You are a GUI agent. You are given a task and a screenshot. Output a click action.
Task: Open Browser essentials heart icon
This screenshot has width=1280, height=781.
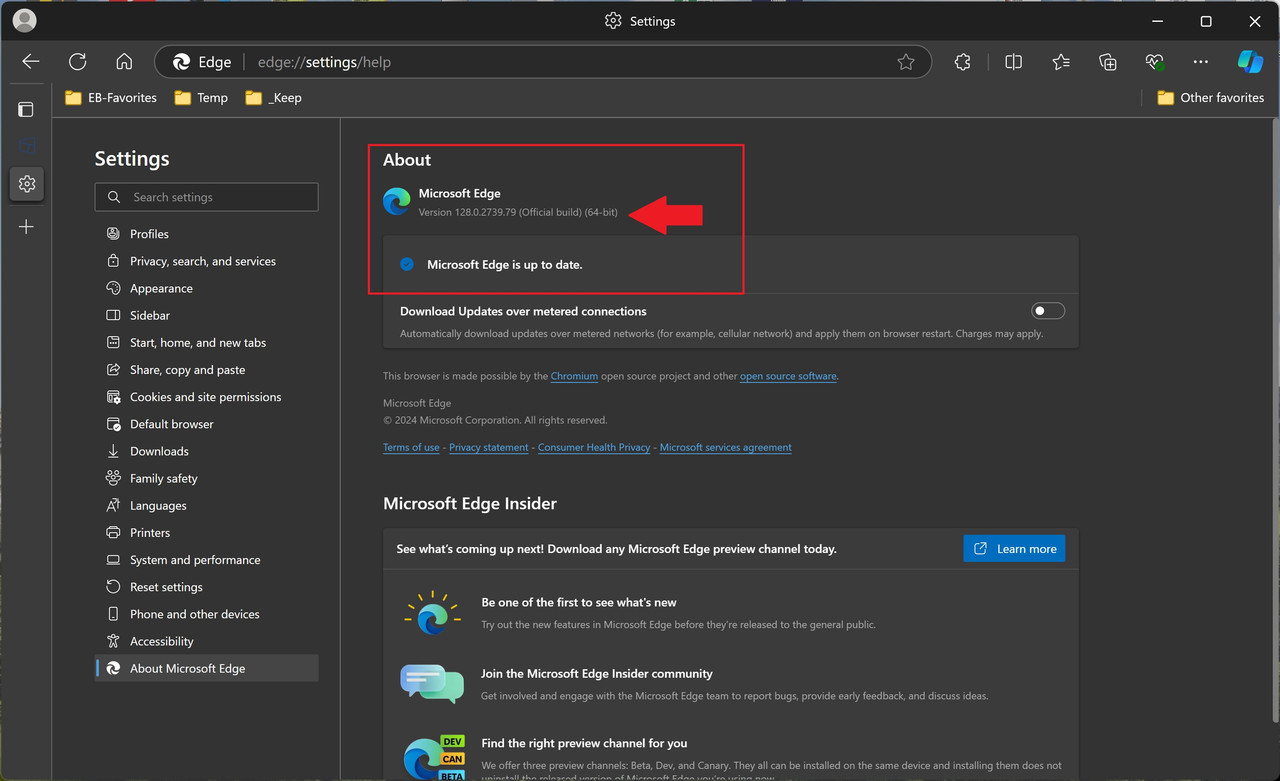tap(1155, 62)
